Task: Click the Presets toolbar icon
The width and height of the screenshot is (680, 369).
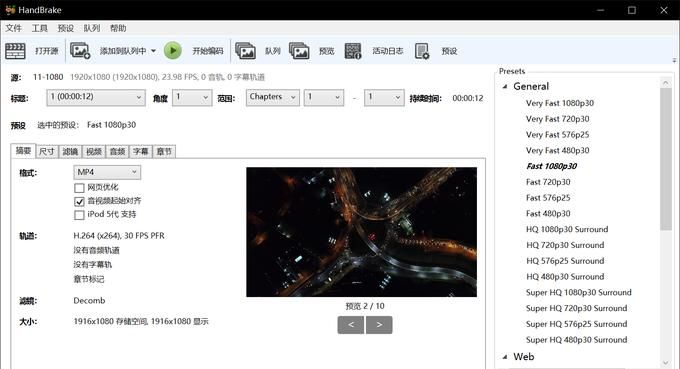Action: (x=422, y=51)
